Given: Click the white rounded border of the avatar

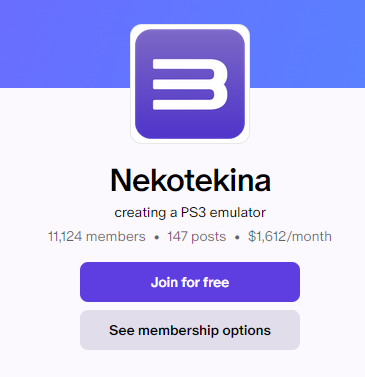Looking at the screenshot, I should [x=190, y=26].
